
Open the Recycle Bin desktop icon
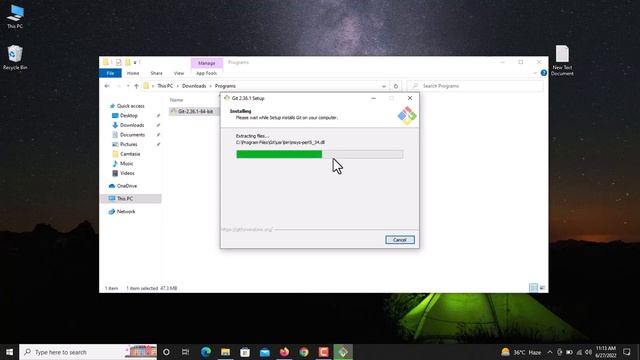(x=15, y=57)
